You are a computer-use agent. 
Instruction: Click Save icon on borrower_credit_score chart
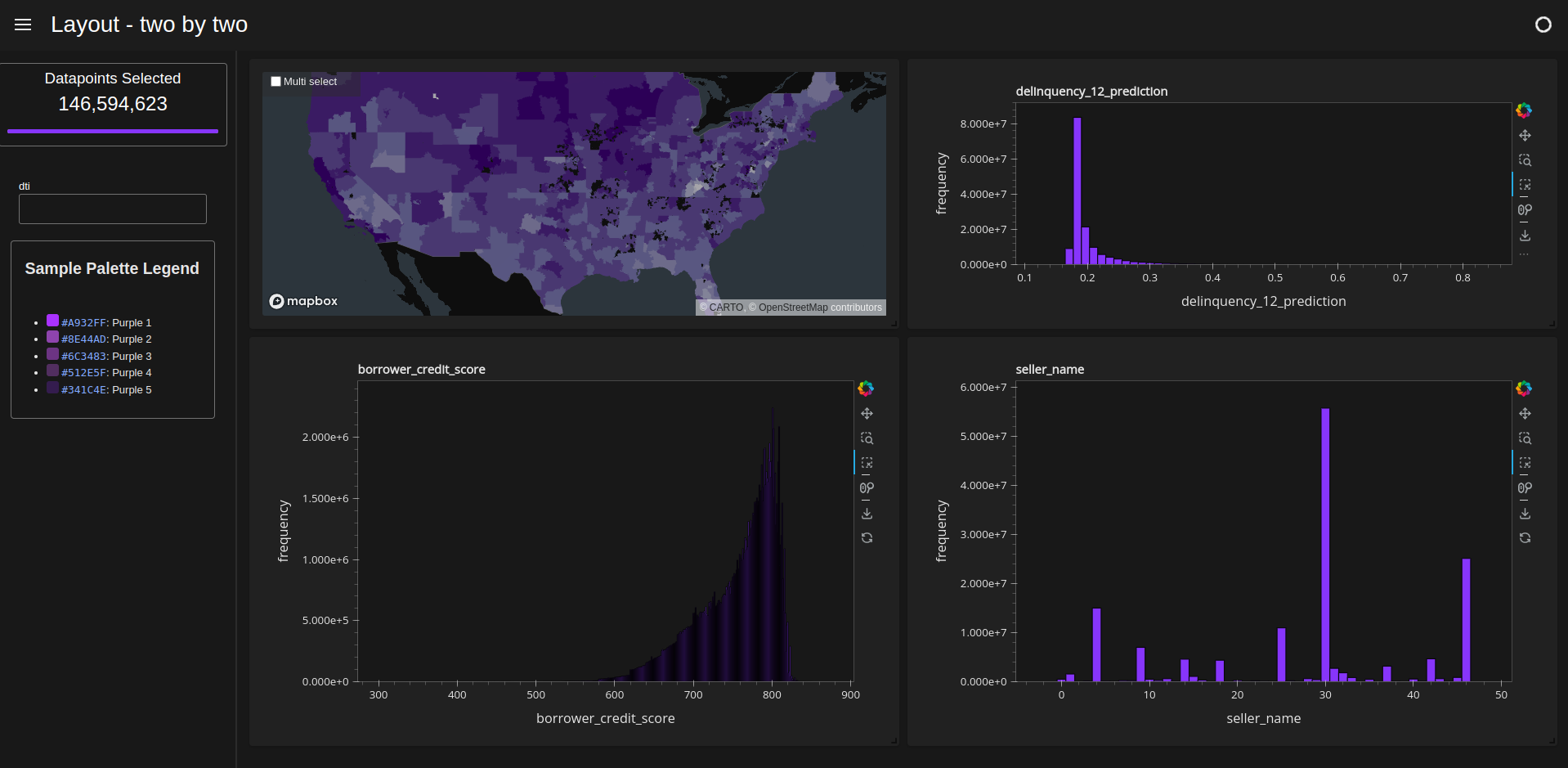[x=867, y=514]
